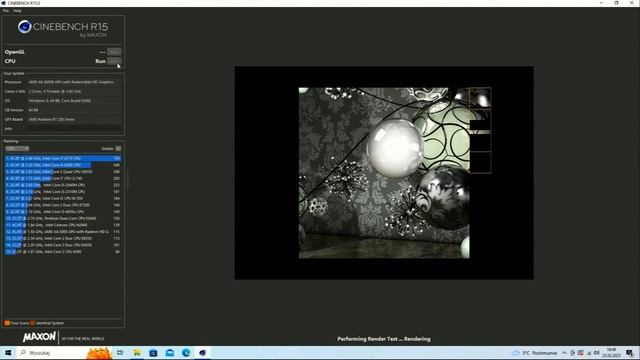Open Microsoft Store from the taskbar
This screenshot has width=640, height=360.
click(x=153, y=353)
